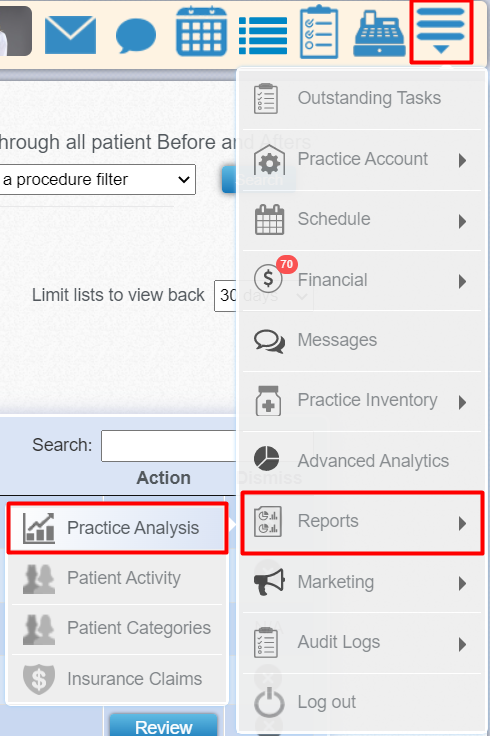This screenshot has height=736, width=490.
Task: Select Log out from menu
Action: click(362, 702)
